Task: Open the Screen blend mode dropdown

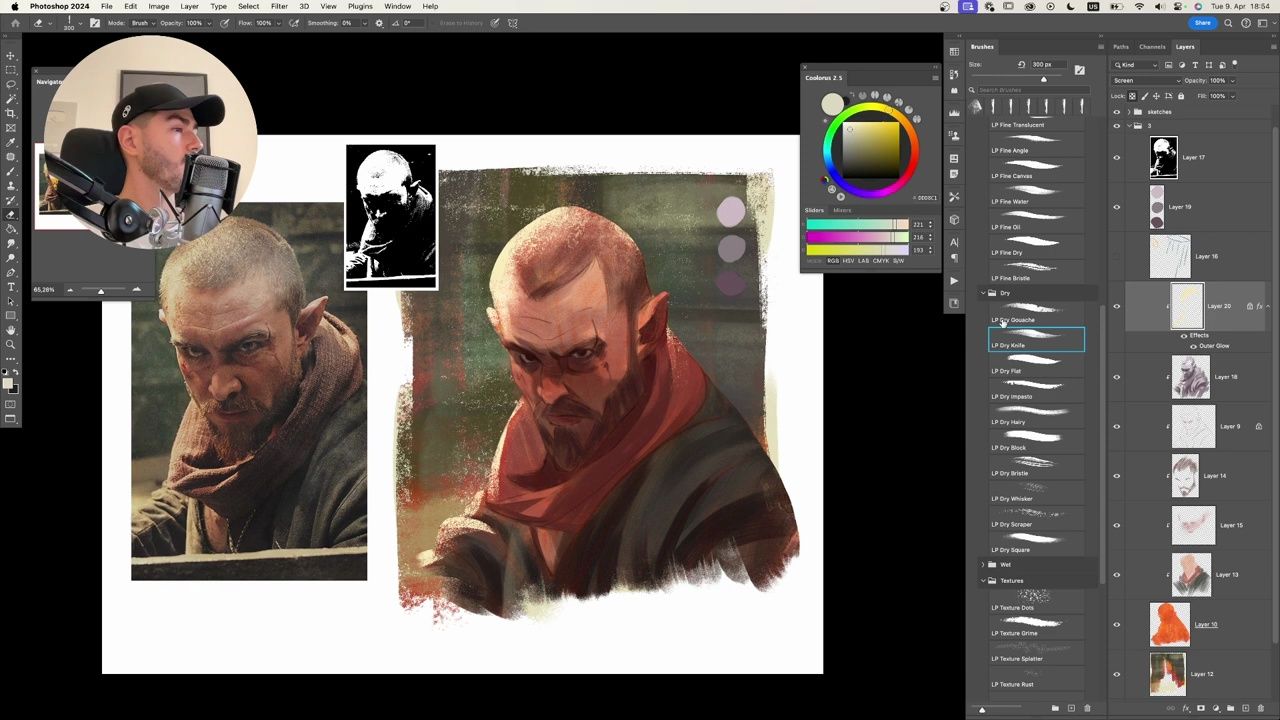Action: pyautogui.click(x=1146, y=80)
